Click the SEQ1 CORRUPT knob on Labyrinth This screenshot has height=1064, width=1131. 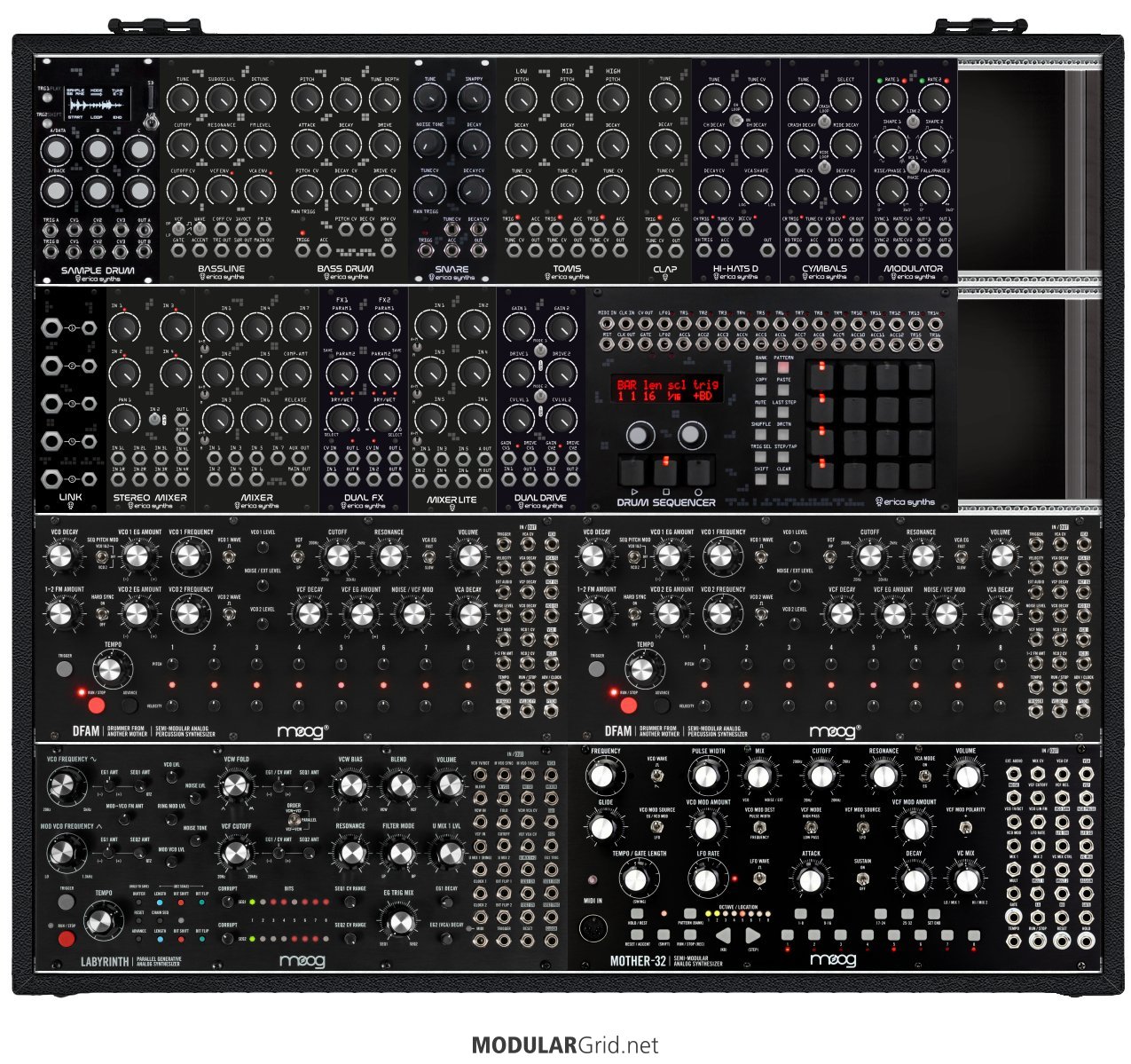(x=227, y=902)
